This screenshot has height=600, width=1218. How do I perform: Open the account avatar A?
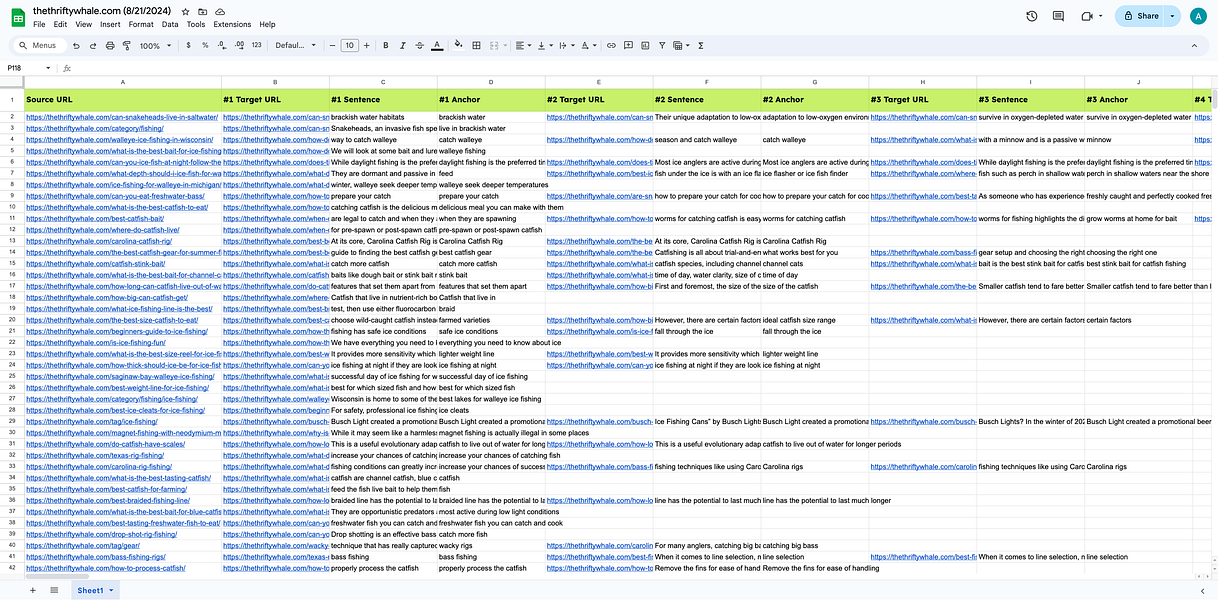coord(1198,16)
